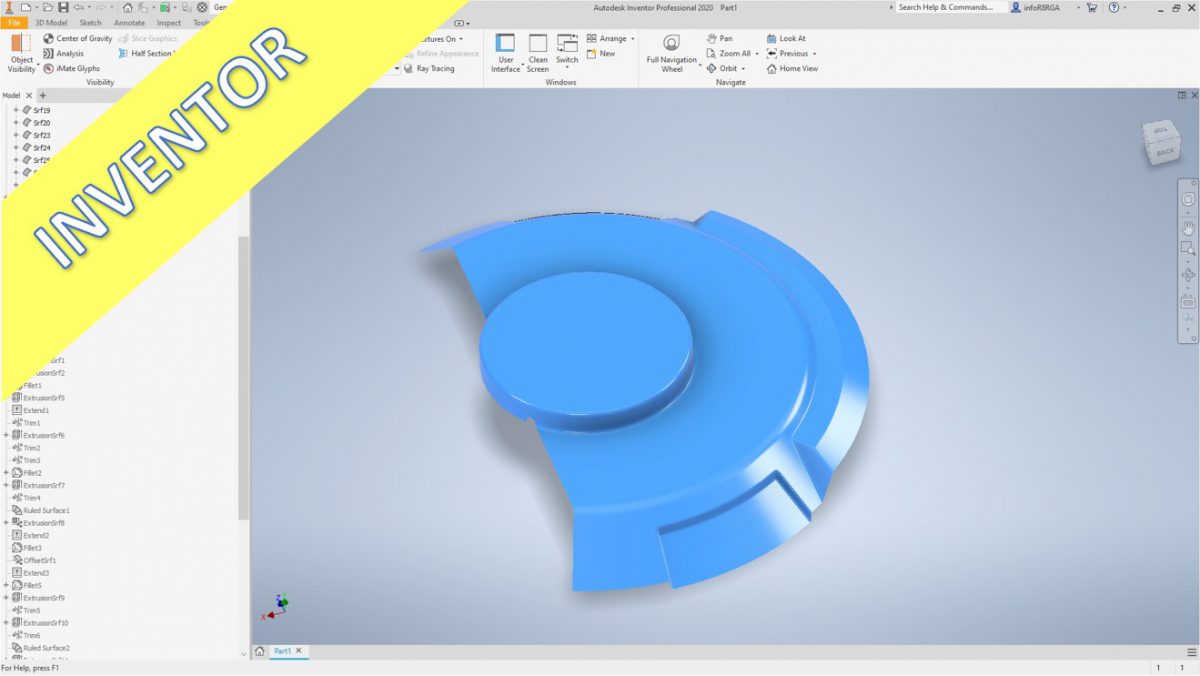Start the Pan tool in the Navigate panel
The height and width of the screenshot is (676, 1200).
click(719, 39)
